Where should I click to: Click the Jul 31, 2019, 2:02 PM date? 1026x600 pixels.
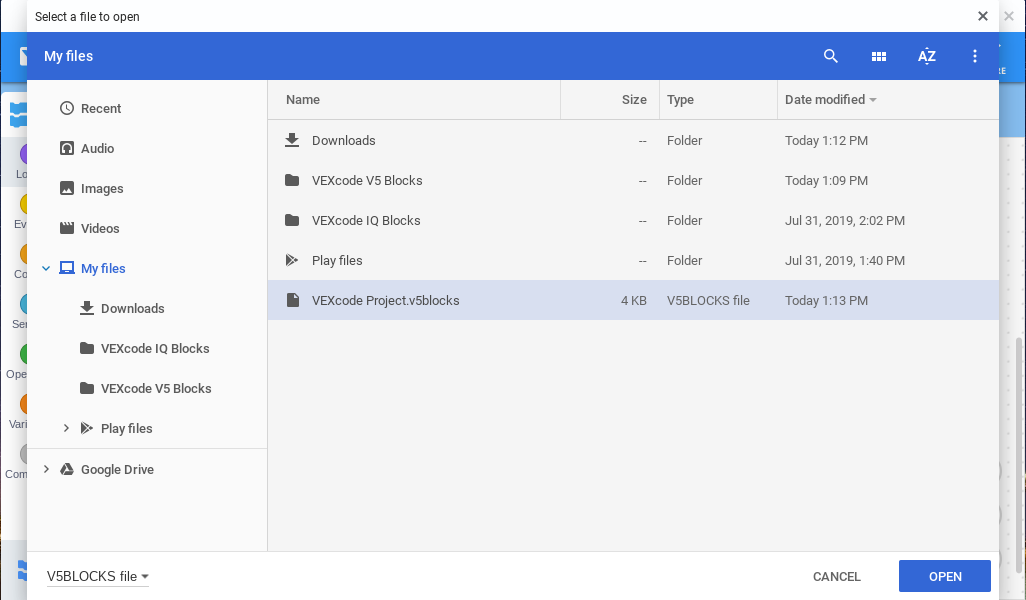845,221
